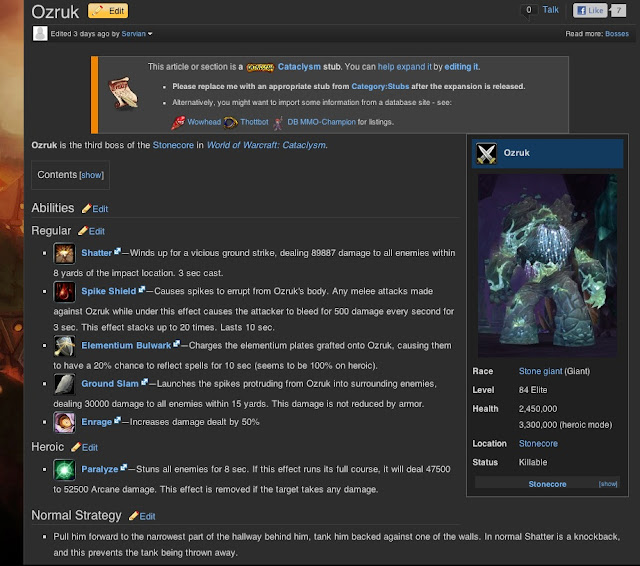
Task: Expand the Contents table with show
Action: pyautogui.click(x=91, y=175)
